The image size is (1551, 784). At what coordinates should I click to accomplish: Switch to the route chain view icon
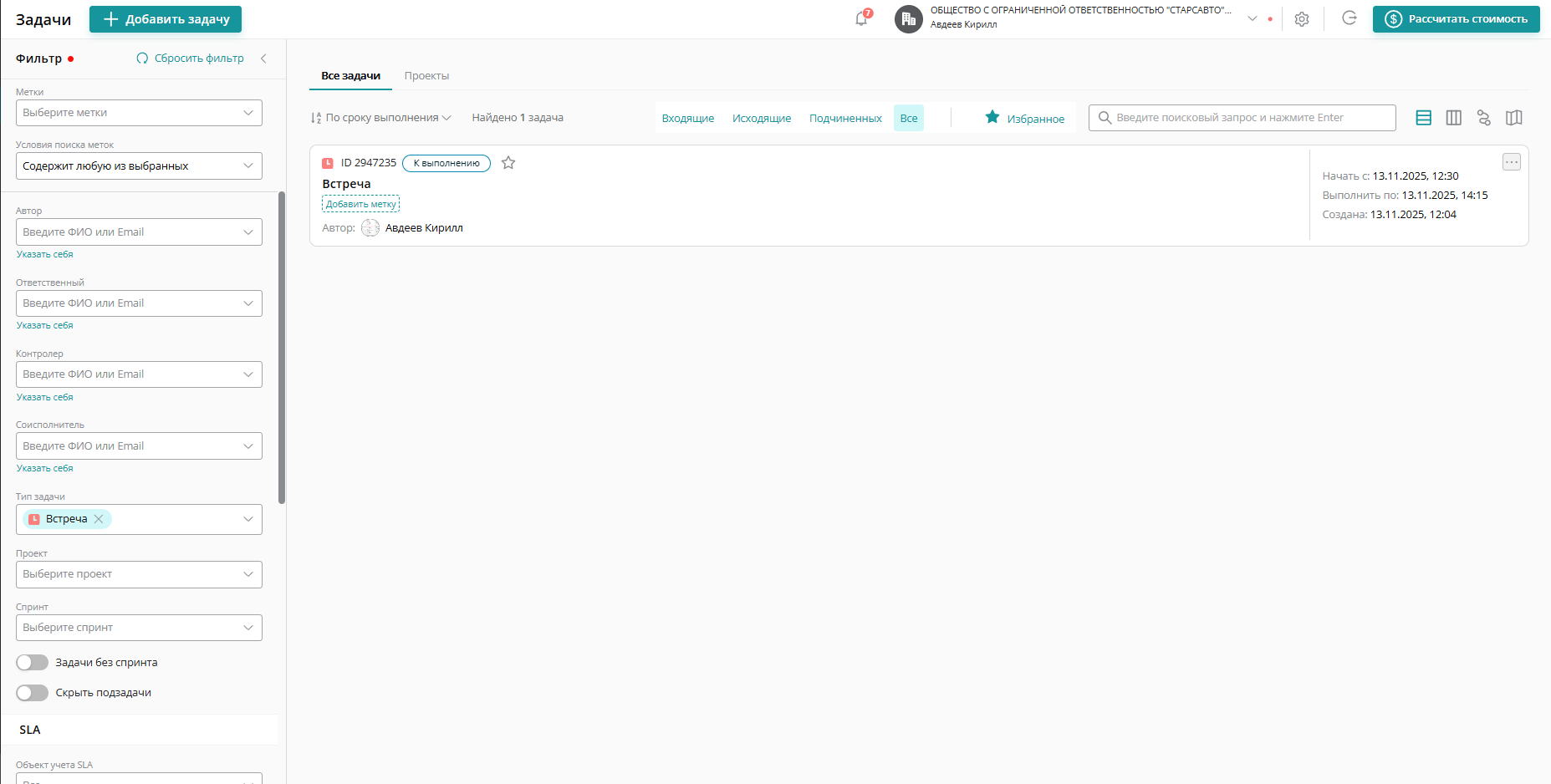pos(1484,118)
